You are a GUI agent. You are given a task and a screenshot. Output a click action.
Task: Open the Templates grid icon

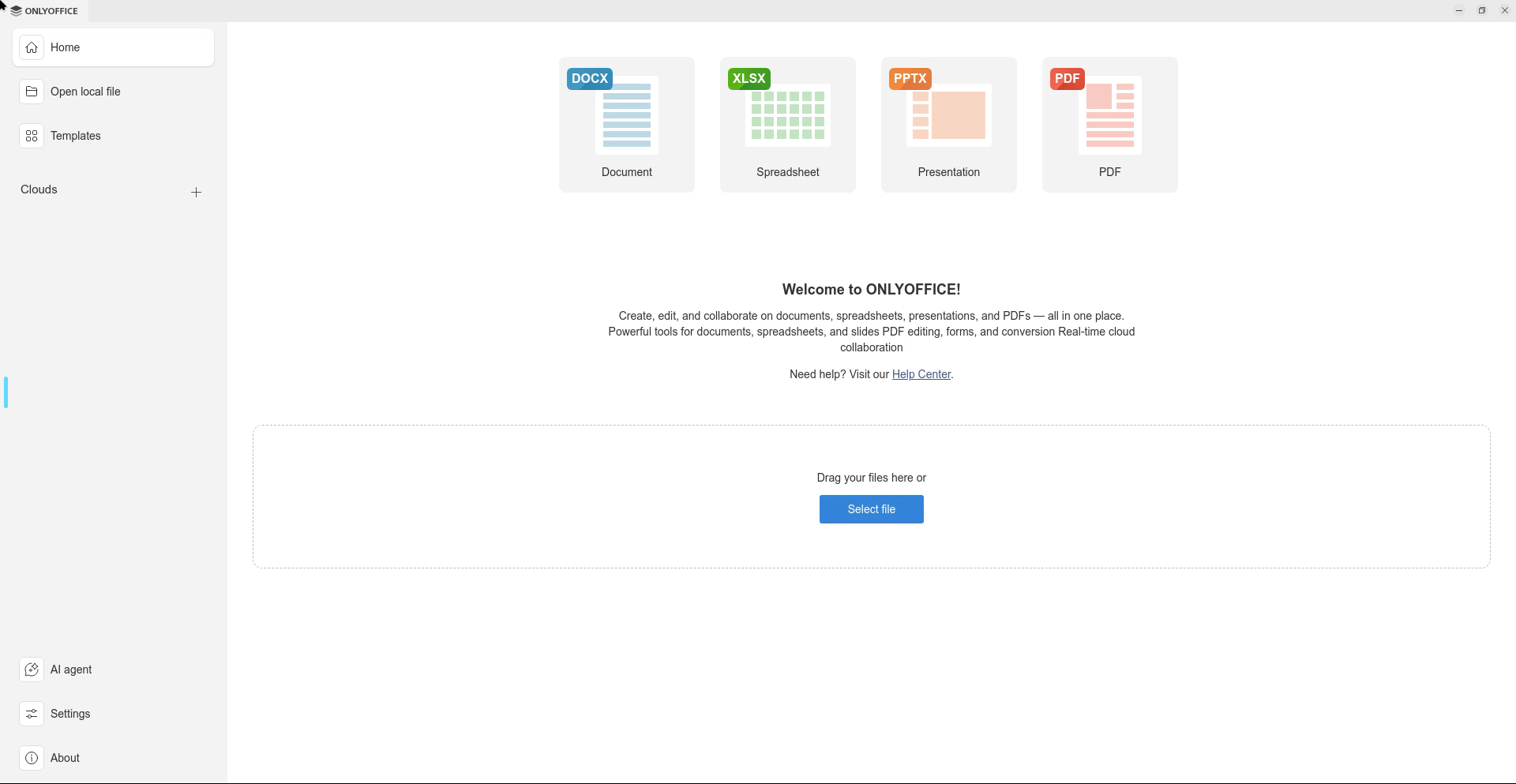coord(32,136)
